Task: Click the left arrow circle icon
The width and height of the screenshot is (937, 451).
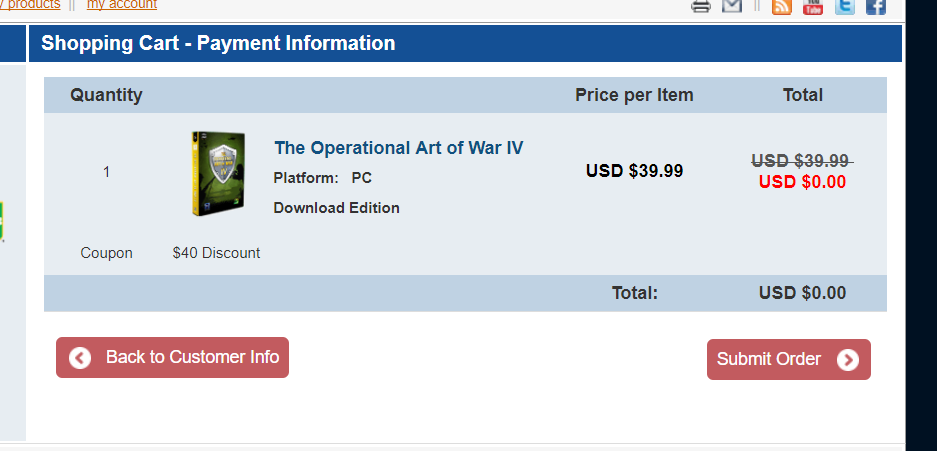Action: [80, 358]
